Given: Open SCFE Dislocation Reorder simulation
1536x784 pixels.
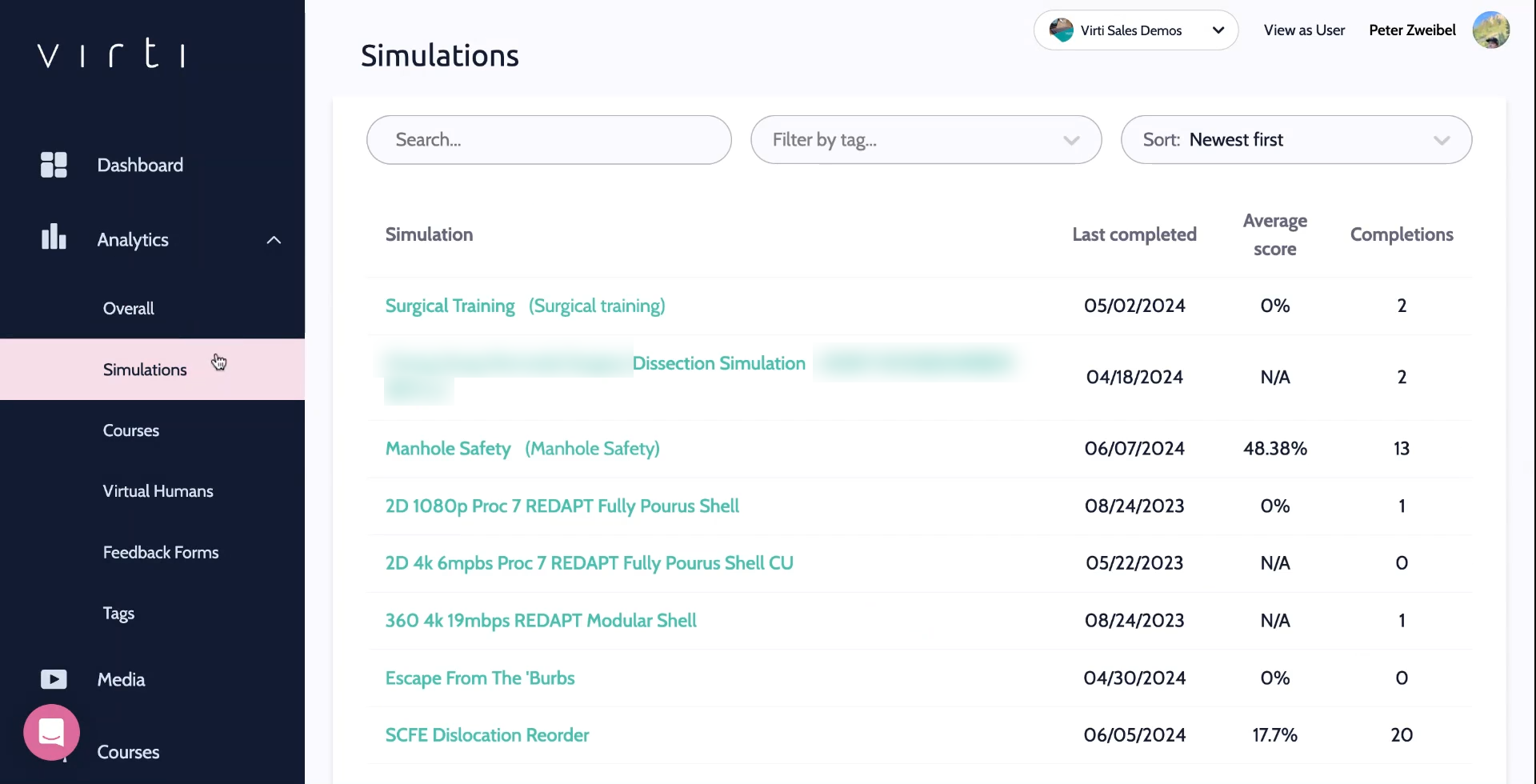Looking at the screenshot, I should pyautogui.click(x=486, y=735).
